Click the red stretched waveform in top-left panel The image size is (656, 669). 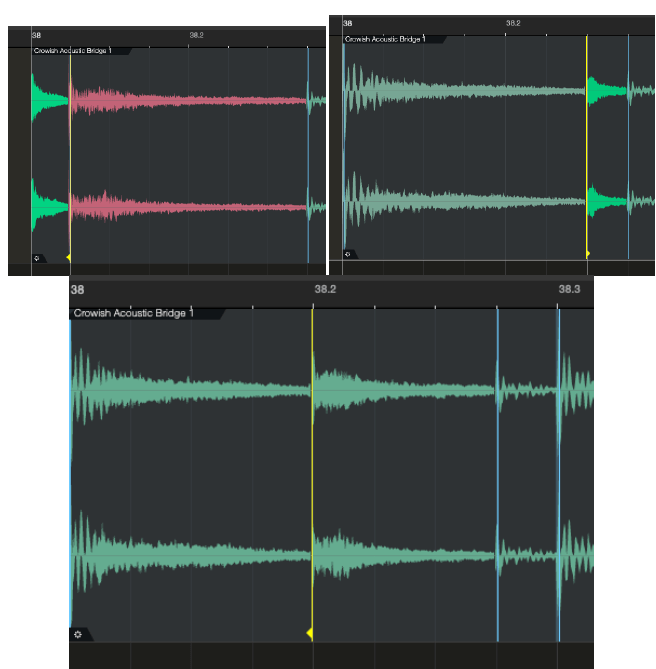(190, 100)
